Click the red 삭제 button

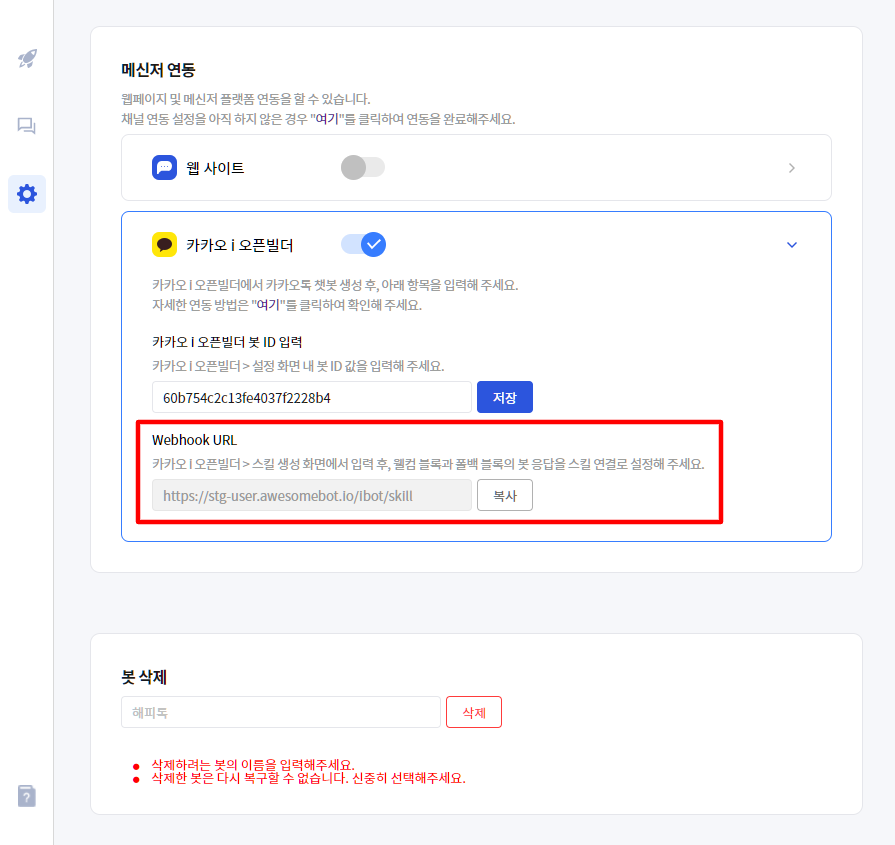click(x=473, y=712)
